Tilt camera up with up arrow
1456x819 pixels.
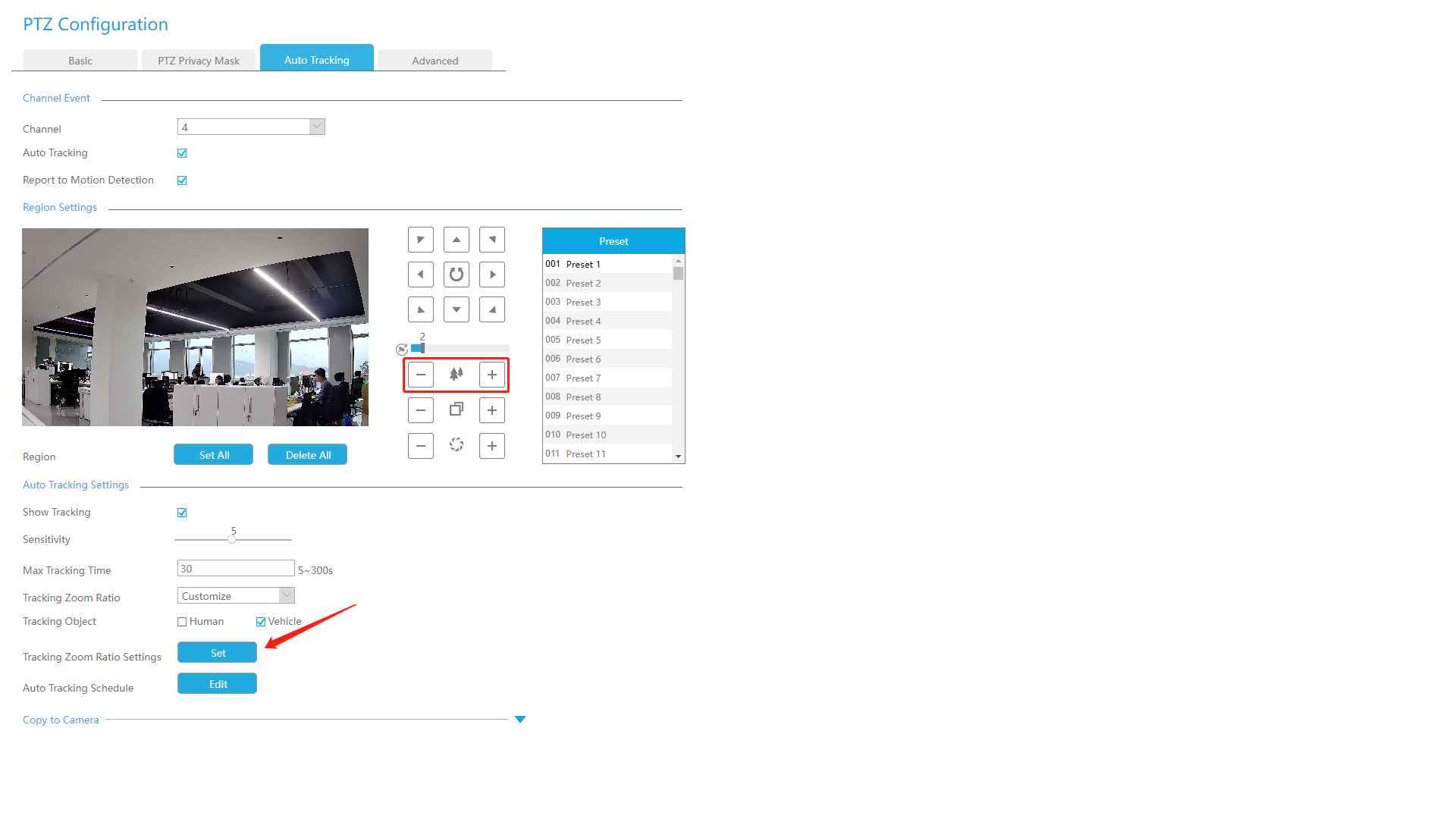pos(457,240)
